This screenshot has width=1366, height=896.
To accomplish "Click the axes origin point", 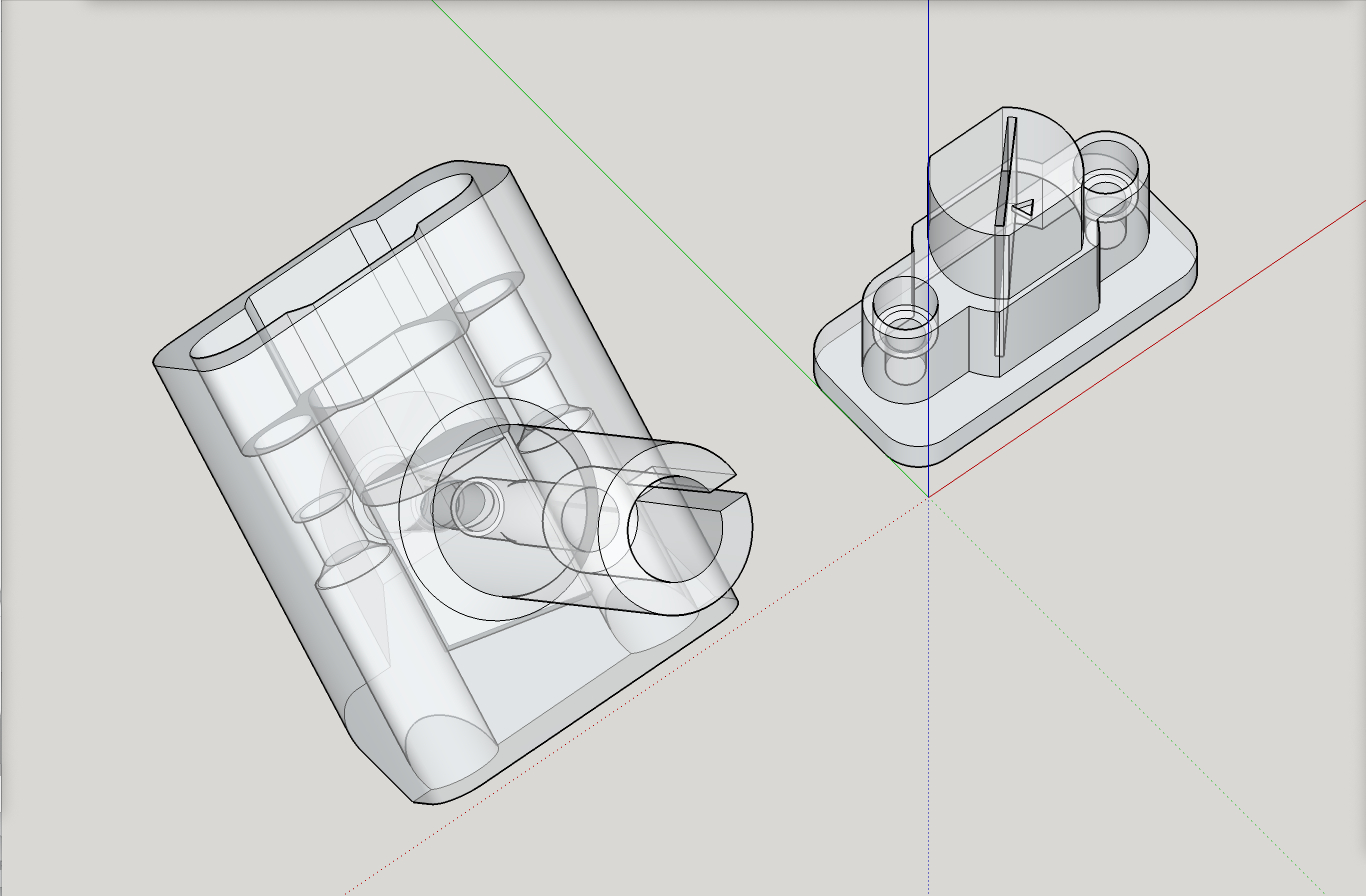I will tap(928, 496).
